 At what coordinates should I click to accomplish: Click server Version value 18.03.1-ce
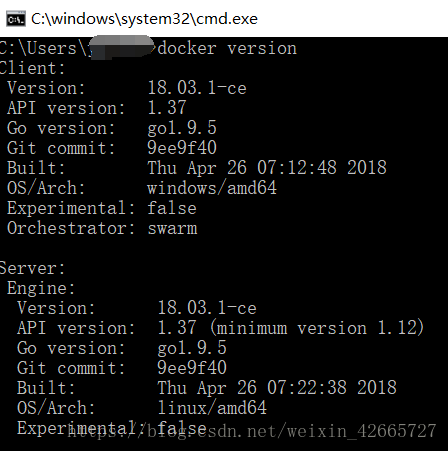point(207,308)
